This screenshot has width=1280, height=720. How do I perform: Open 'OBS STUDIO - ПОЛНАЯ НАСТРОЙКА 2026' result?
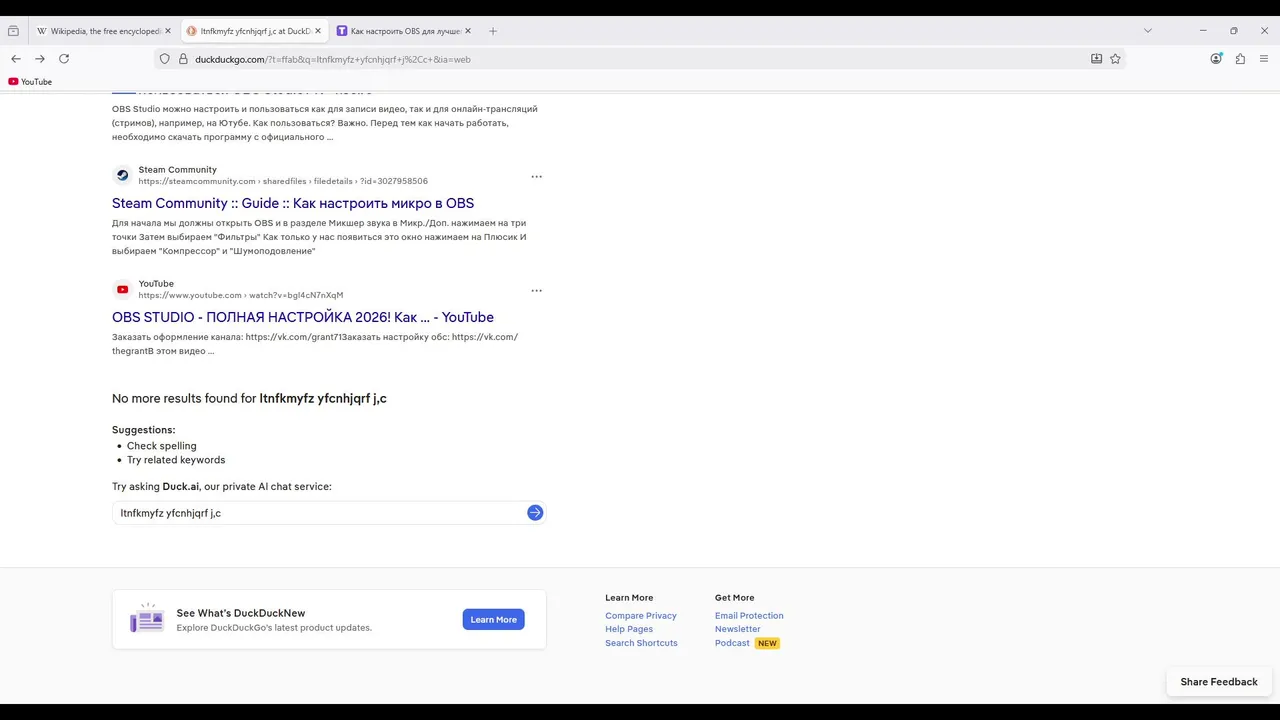tap(303, 317)
